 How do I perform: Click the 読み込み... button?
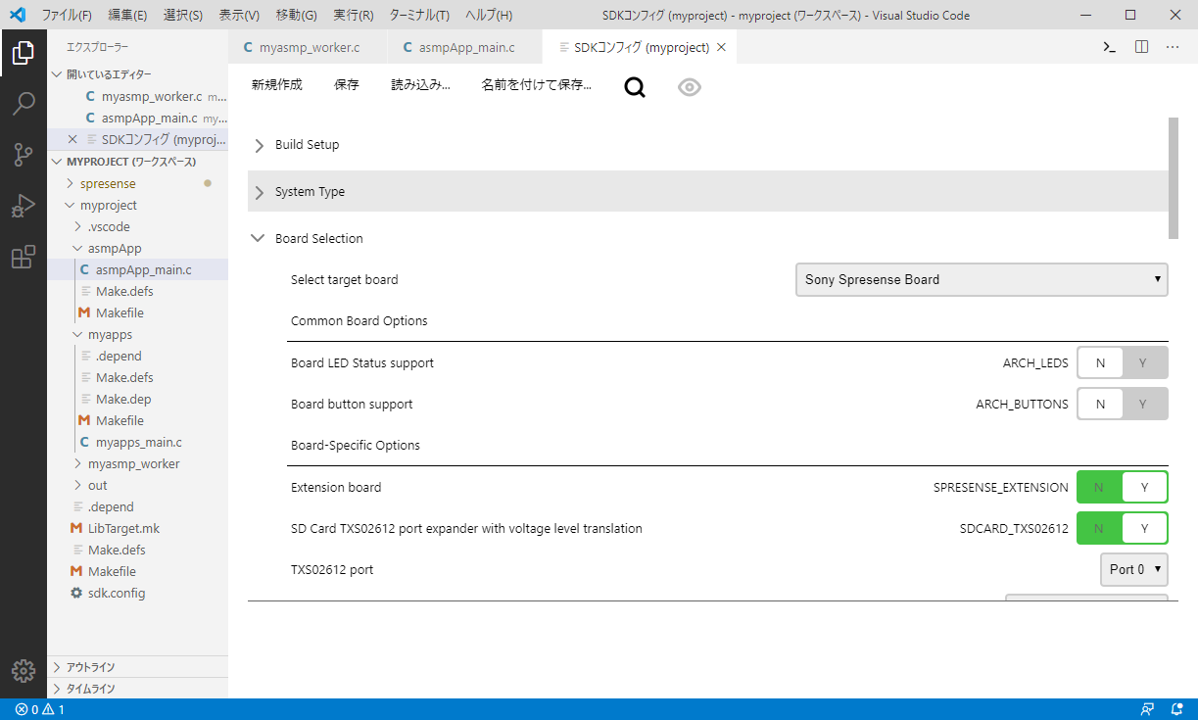pyautogui.click(x=420, y=85)
